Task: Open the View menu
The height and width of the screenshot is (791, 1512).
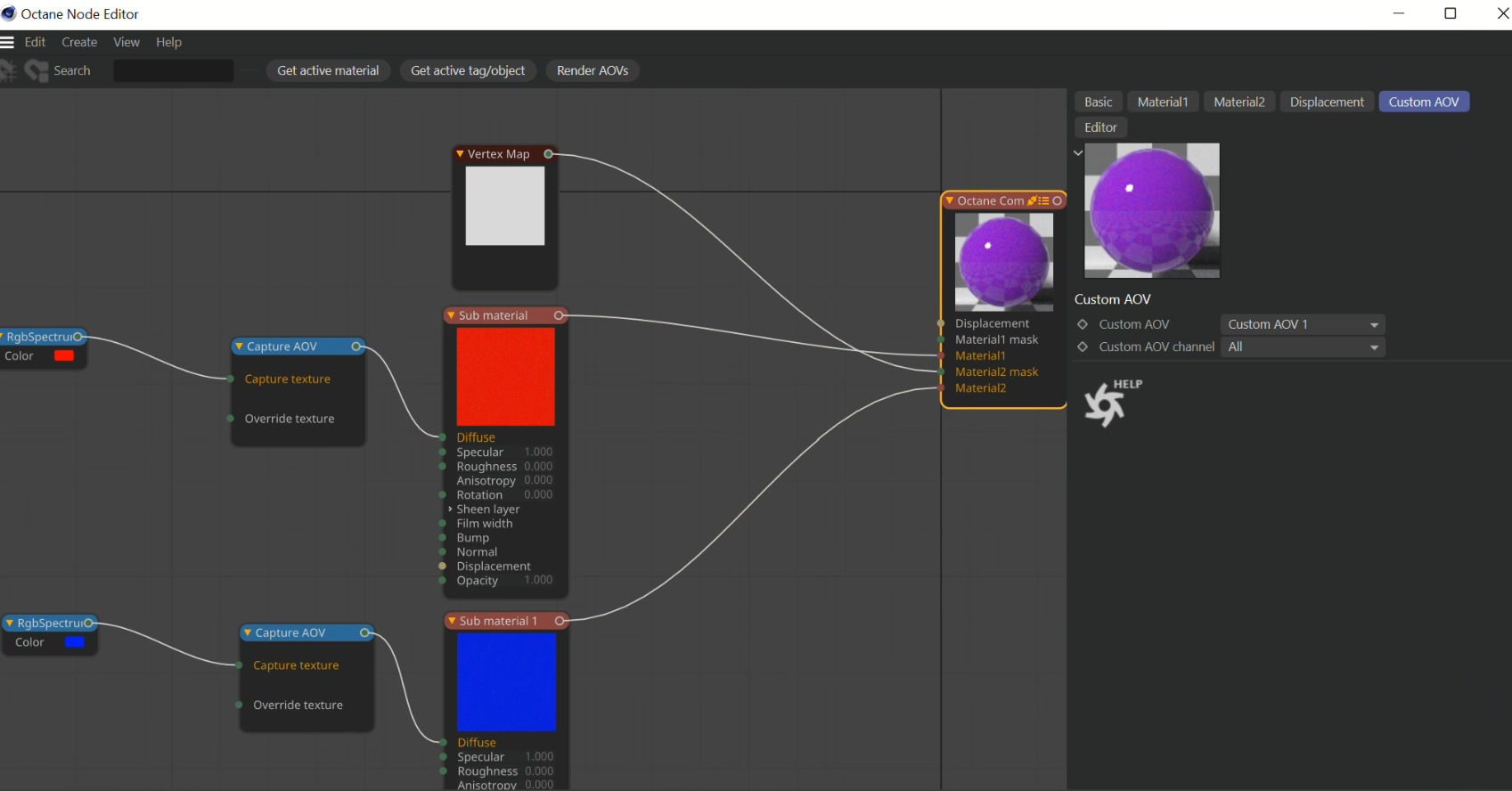Action: [x=127, y=42]
